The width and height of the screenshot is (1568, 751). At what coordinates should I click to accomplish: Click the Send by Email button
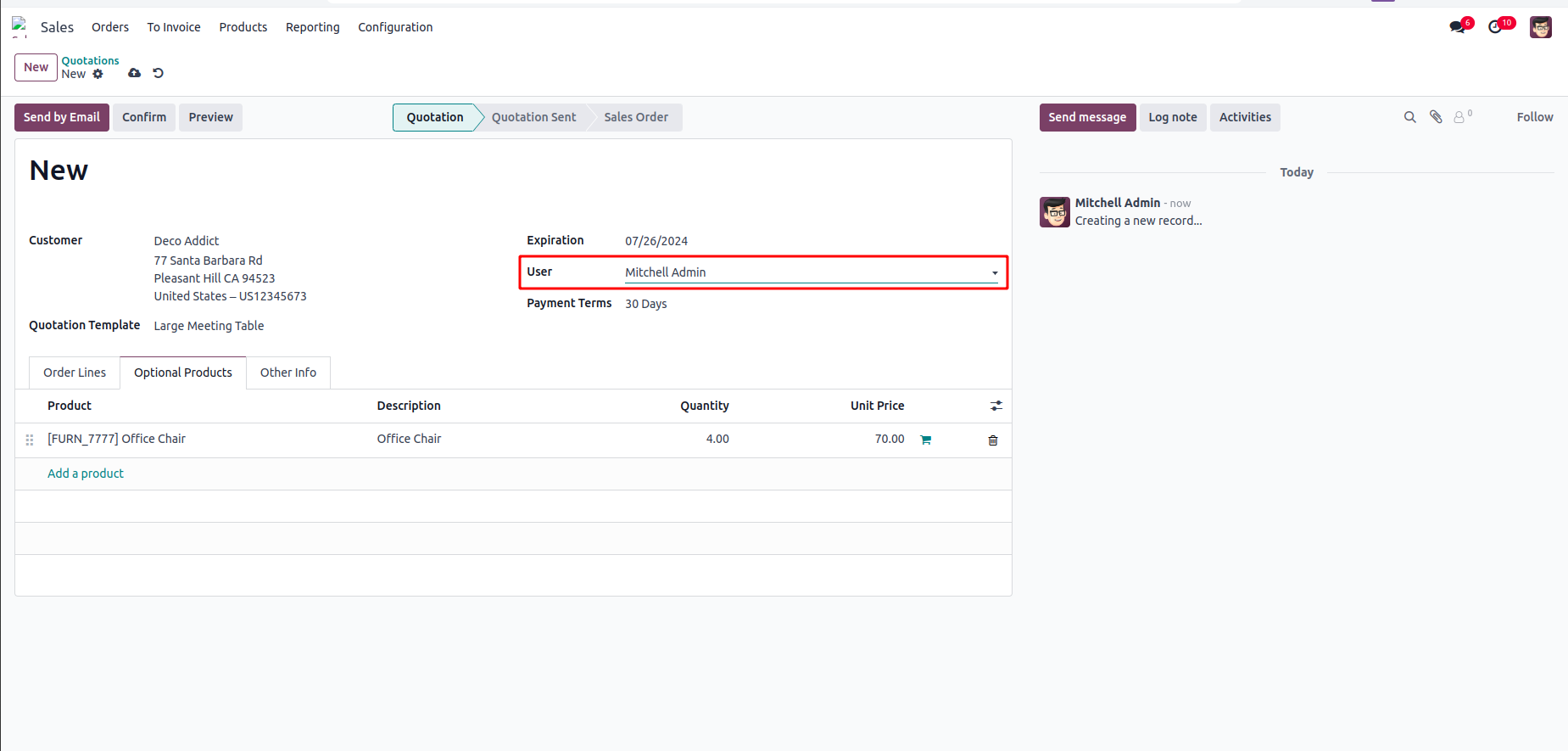61,117
